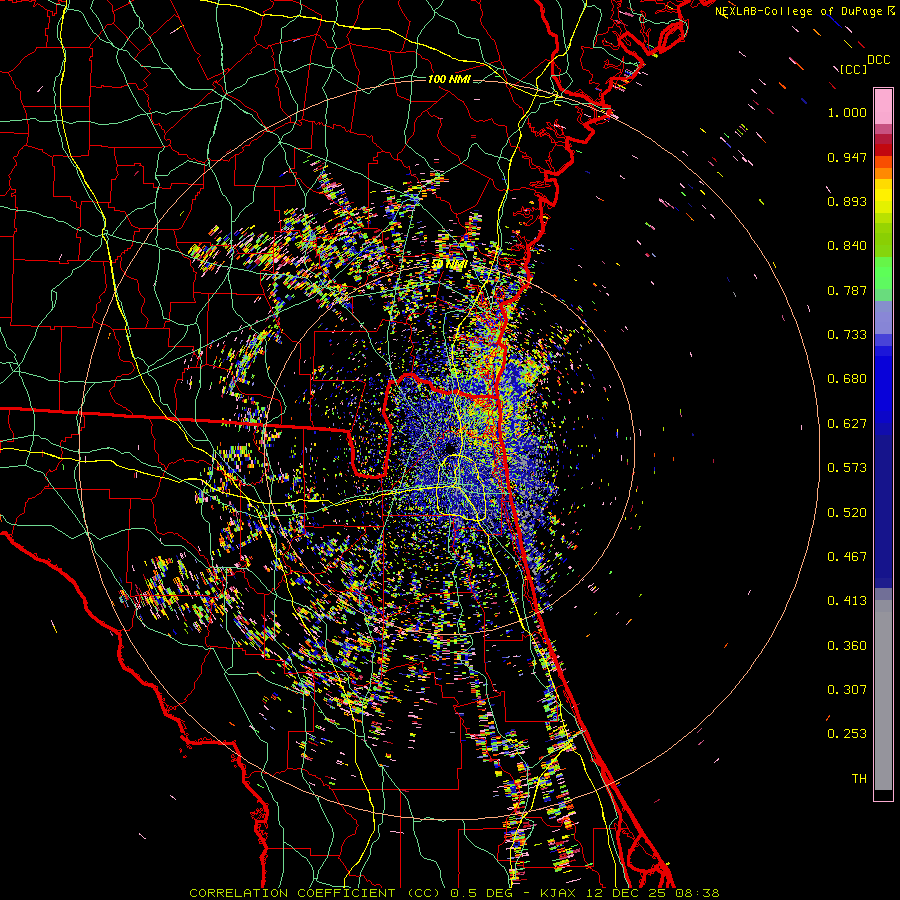
Task: Select the 0.947 legend value
Action: coord(847,157)
